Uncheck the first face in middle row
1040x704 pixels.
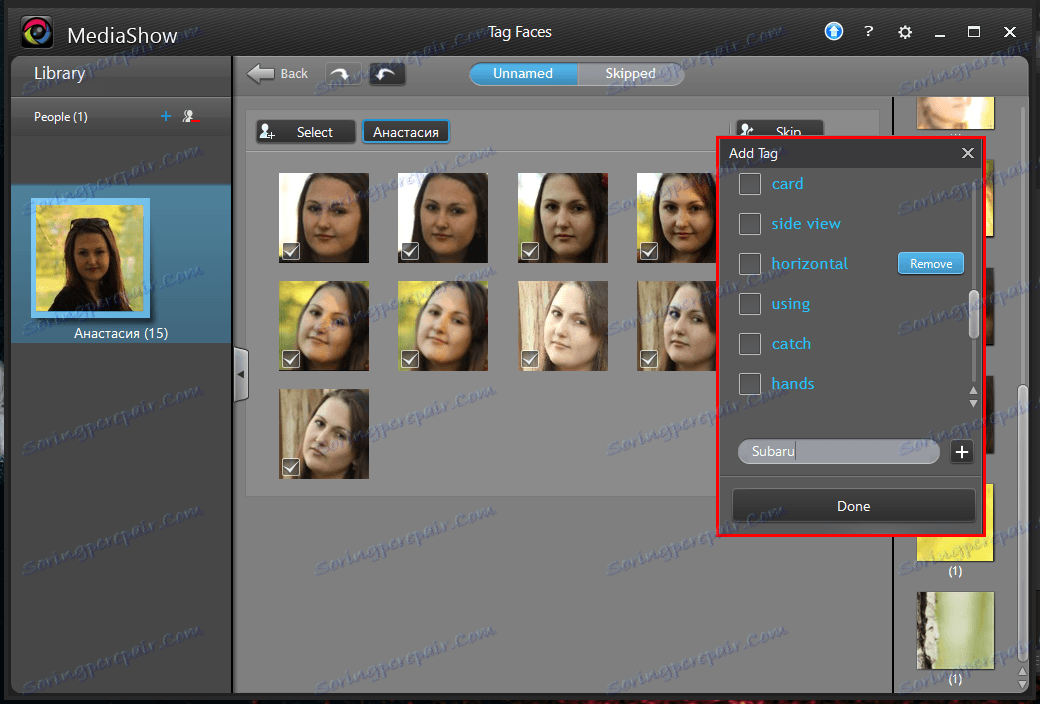pyautogui.click(x=291, y=359)
